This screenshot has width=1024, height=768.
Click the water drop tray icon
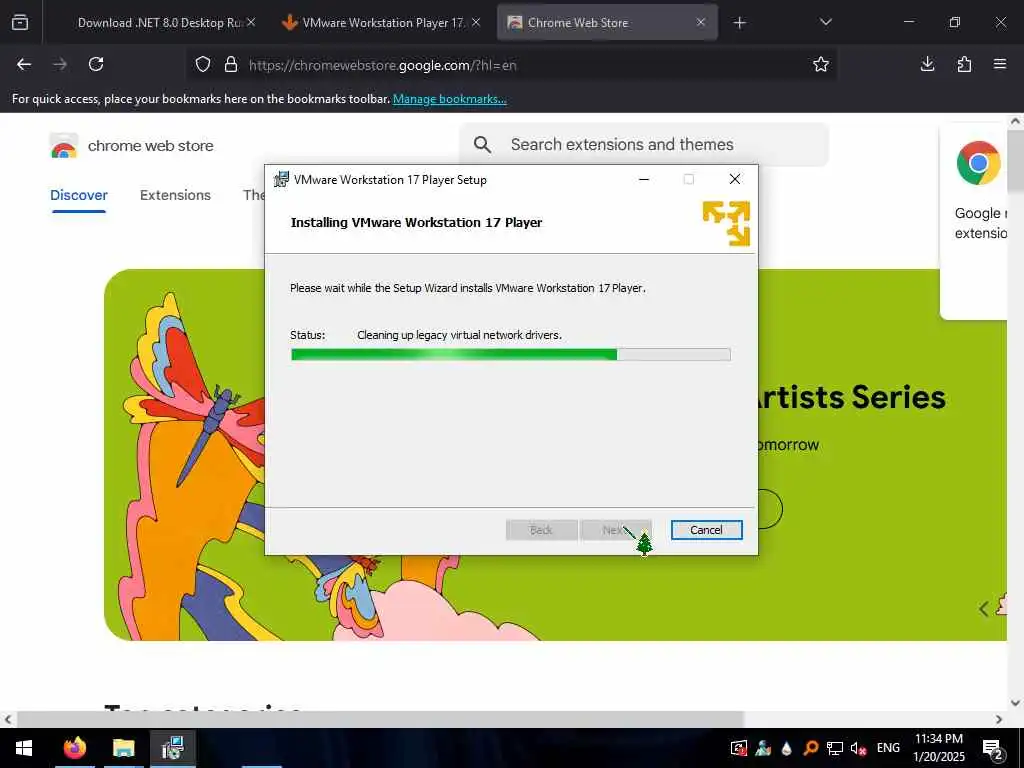(x=787, y=748)
